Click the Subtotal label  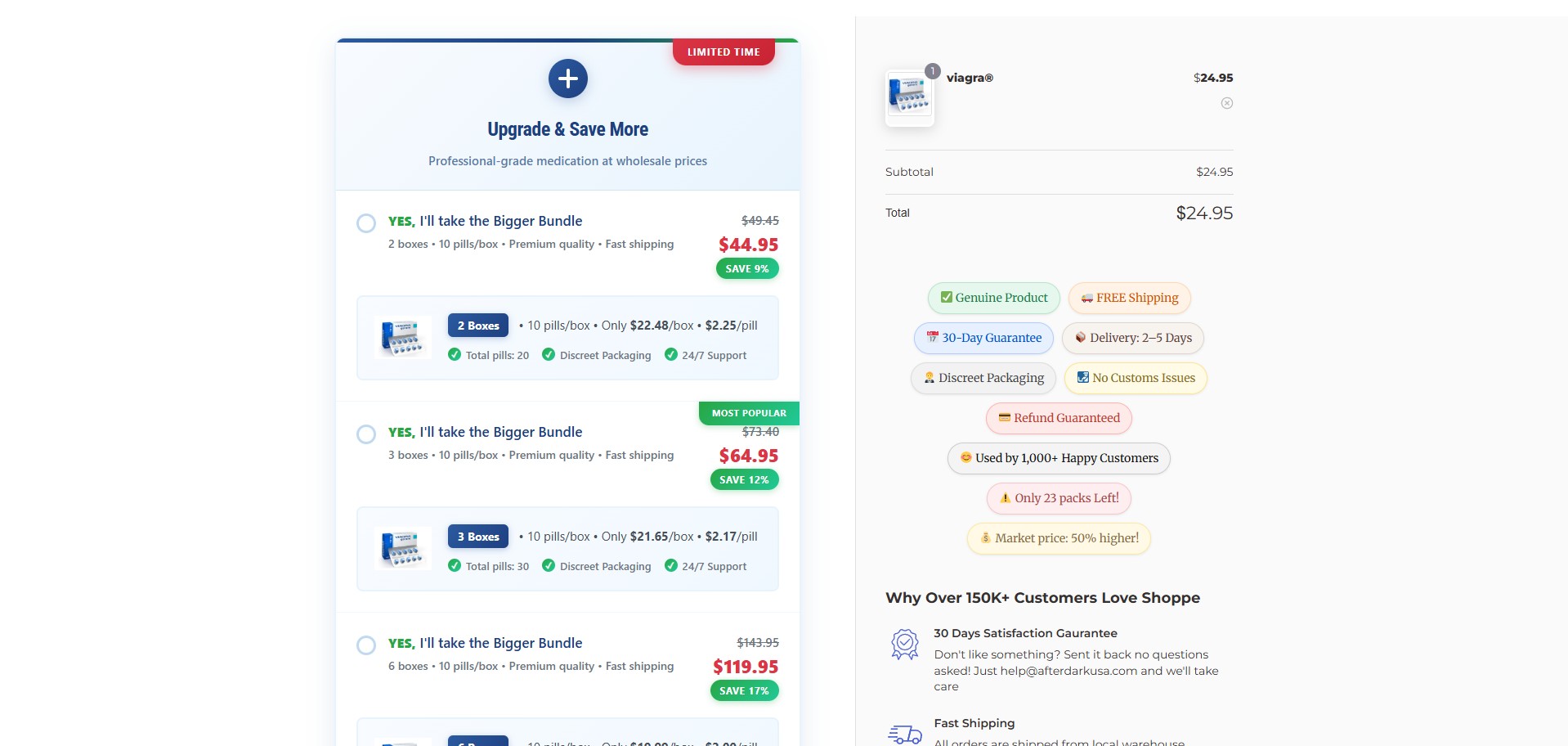909,172
